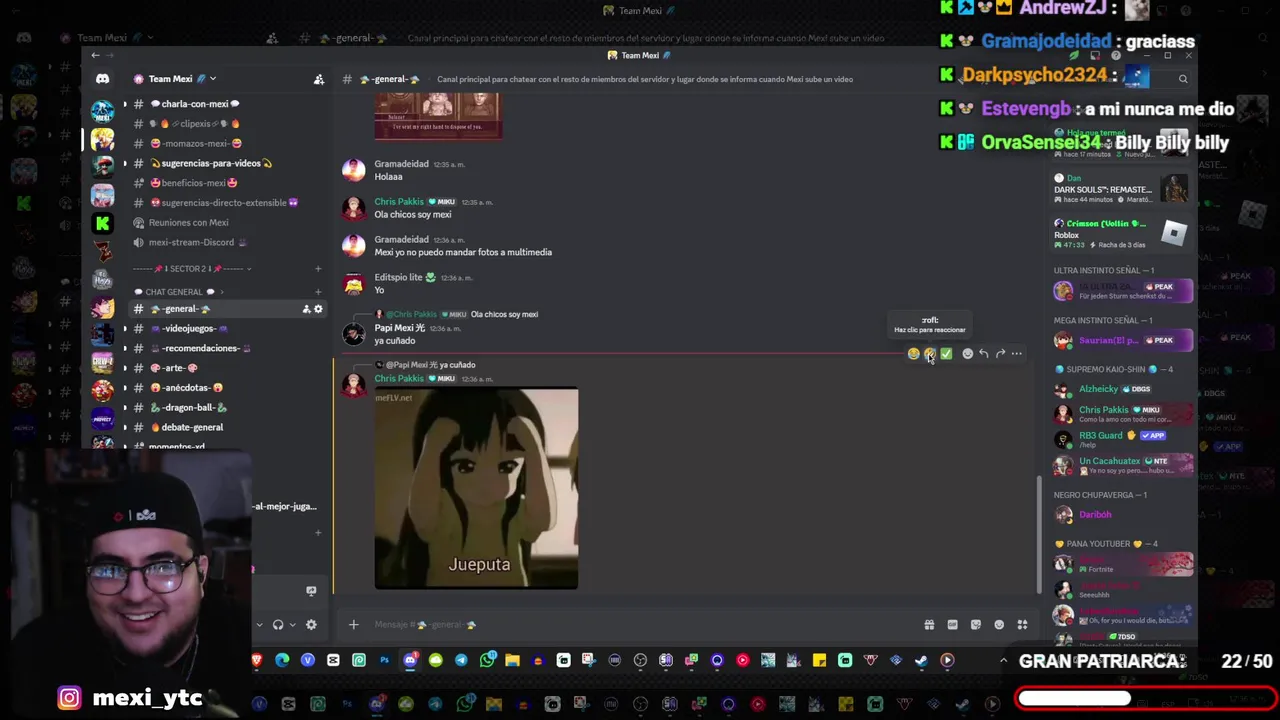Open RB3 Guard bot in the member list
Image resolution: width=1280 pixels, height=720 pixels.
point(1122,438)
